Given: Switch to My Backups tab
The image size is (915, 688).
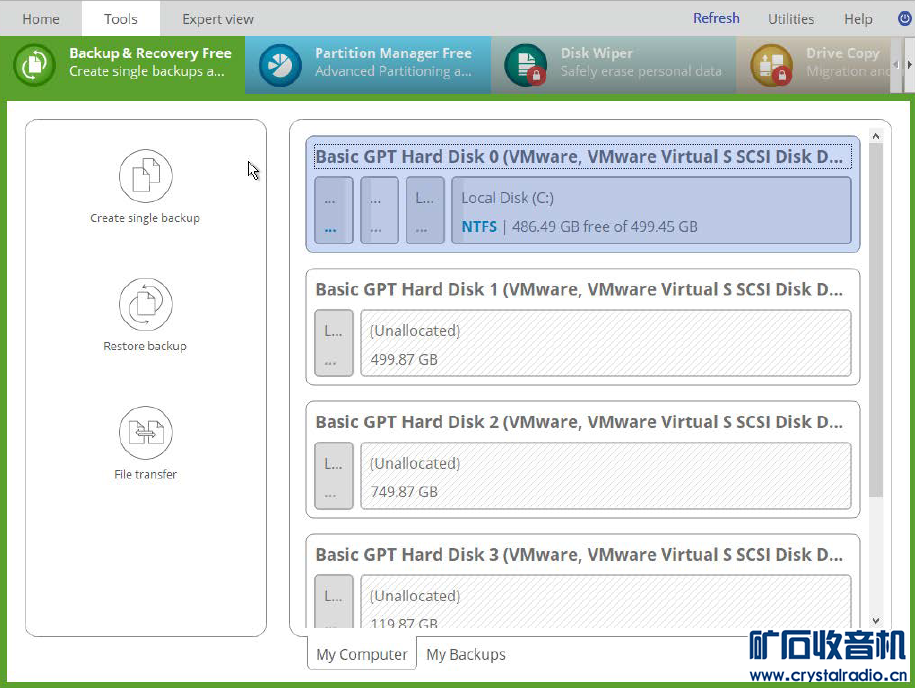Looking at the screenshot, I should tap(466, 654).
